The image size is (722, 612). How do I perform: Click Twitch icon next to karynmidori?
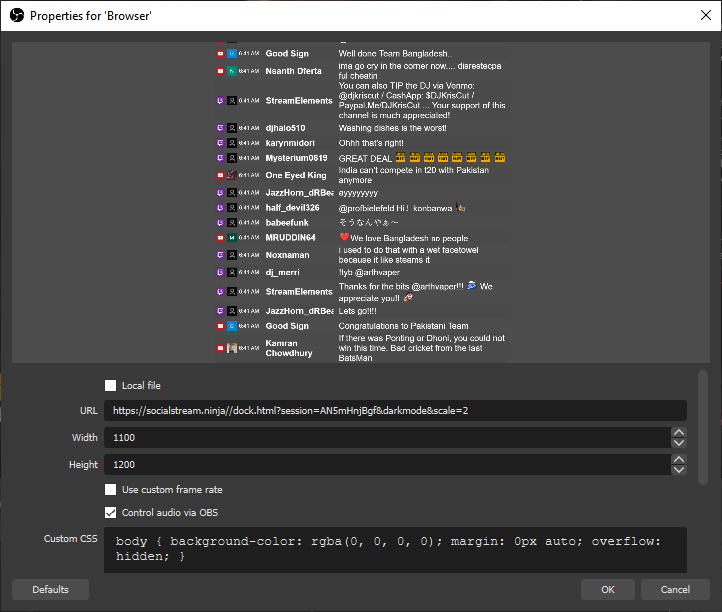pyautogui.click(x=220, y=143)
